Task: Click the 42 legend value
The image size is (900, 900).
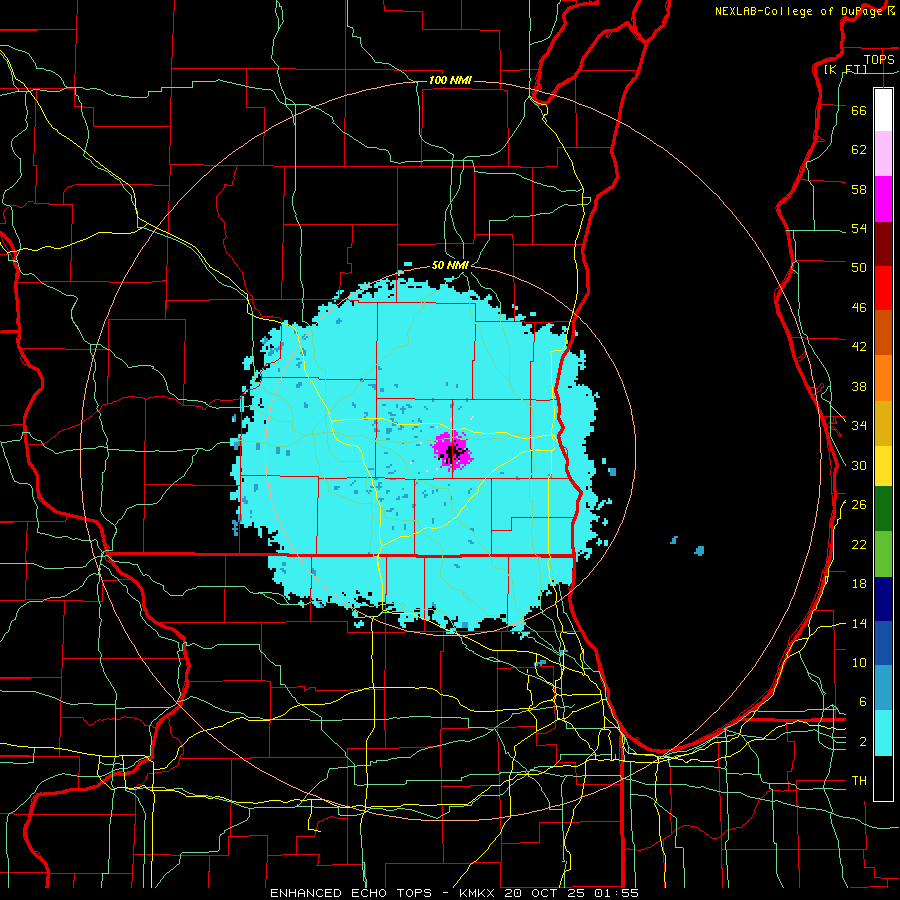Action: [x=859, y=347]
